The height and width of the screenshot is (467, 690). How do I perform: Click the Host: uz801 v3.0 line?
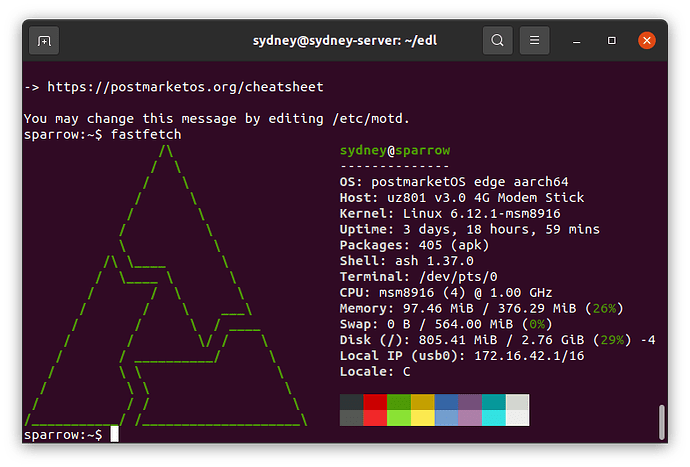click(x=462, y=198)
